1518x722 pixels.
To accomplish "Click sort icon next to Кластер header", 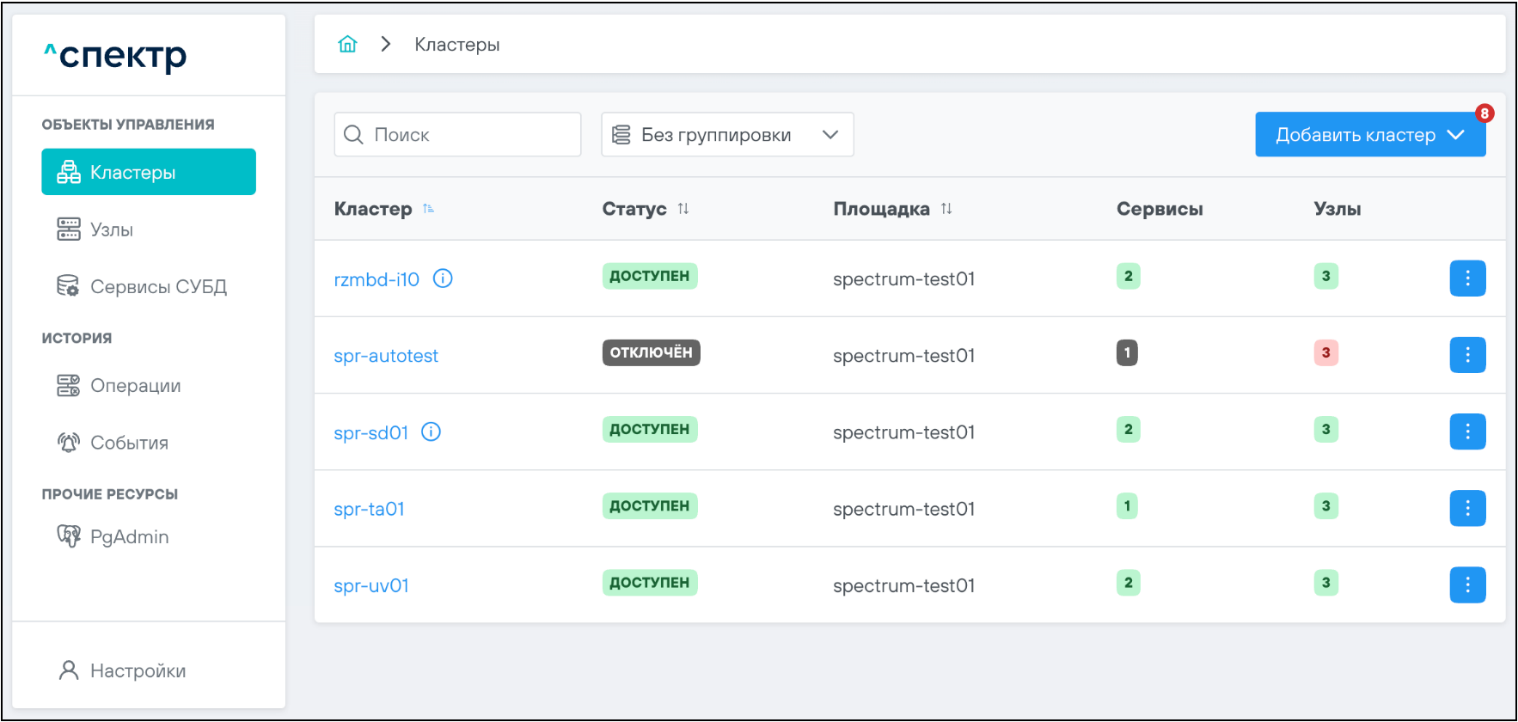I will click(428, 209).
